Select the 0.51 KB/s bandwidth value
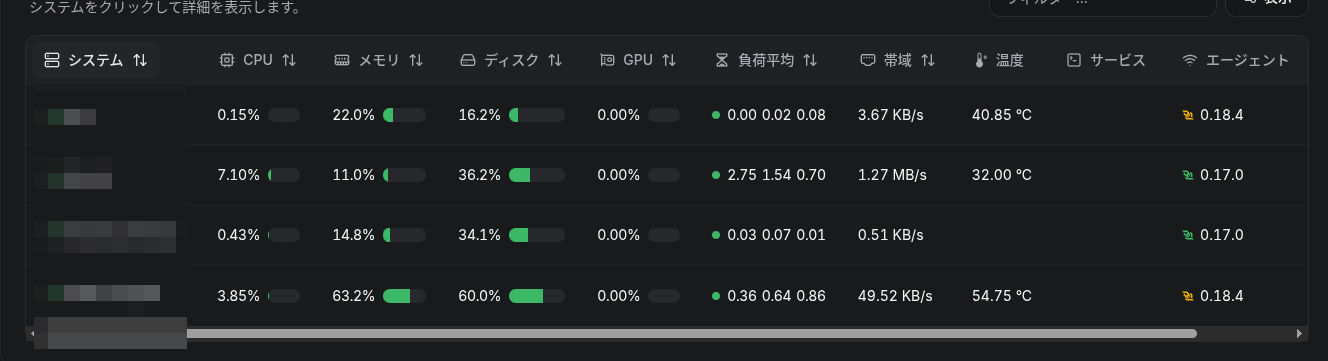The width and height of the screenshot is (1328, 361). (891, 235)
